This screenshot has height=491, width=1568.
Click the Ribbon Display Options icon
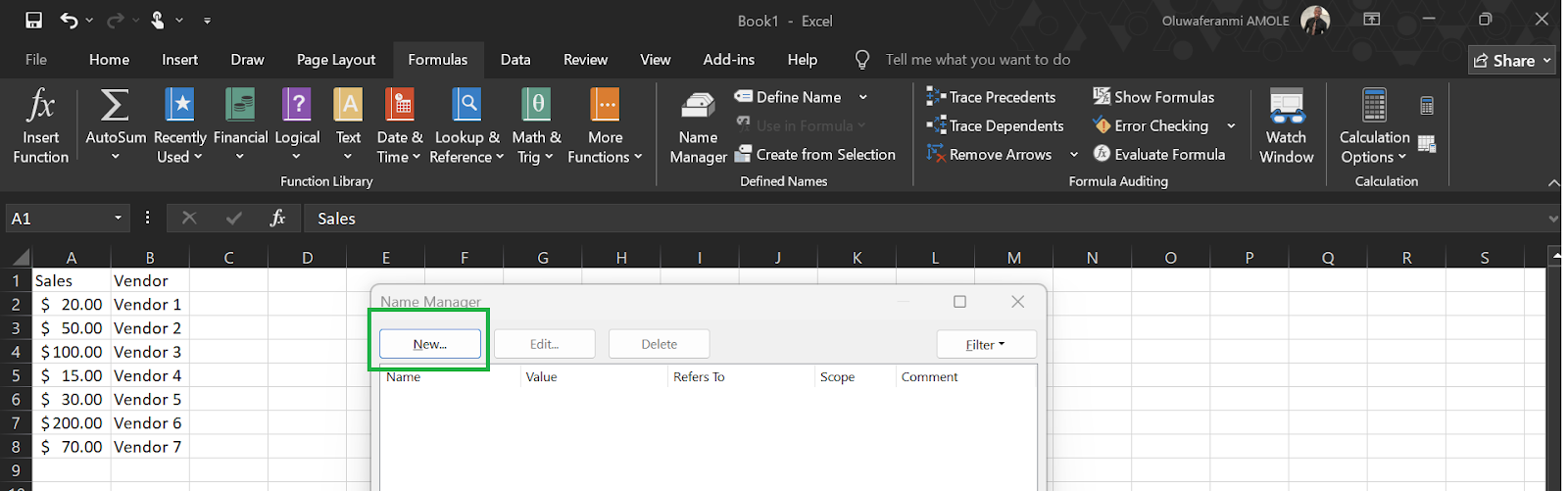pyautogui.click(x=1372, y=20)
